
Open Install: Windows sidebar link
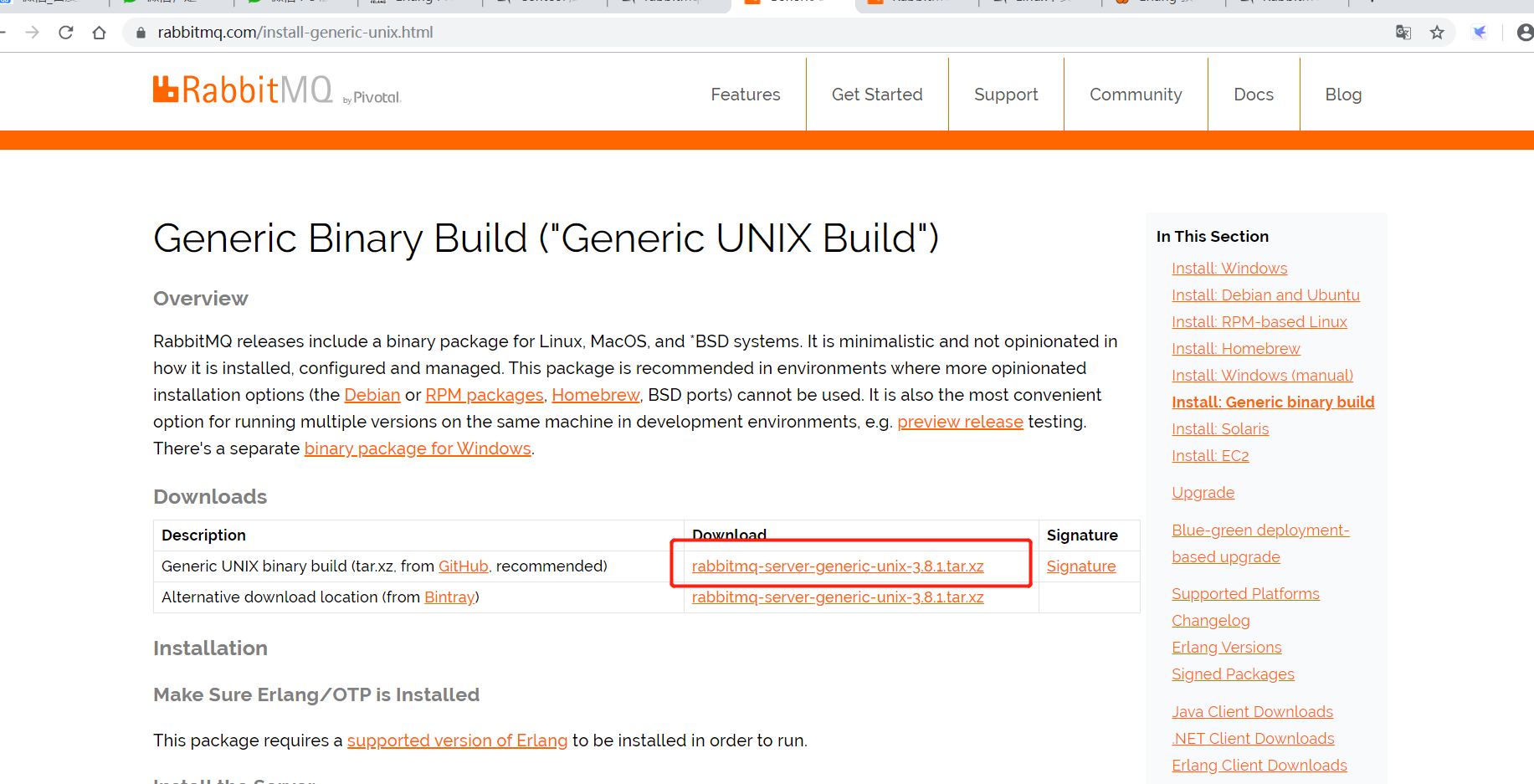click(1229, 269)
